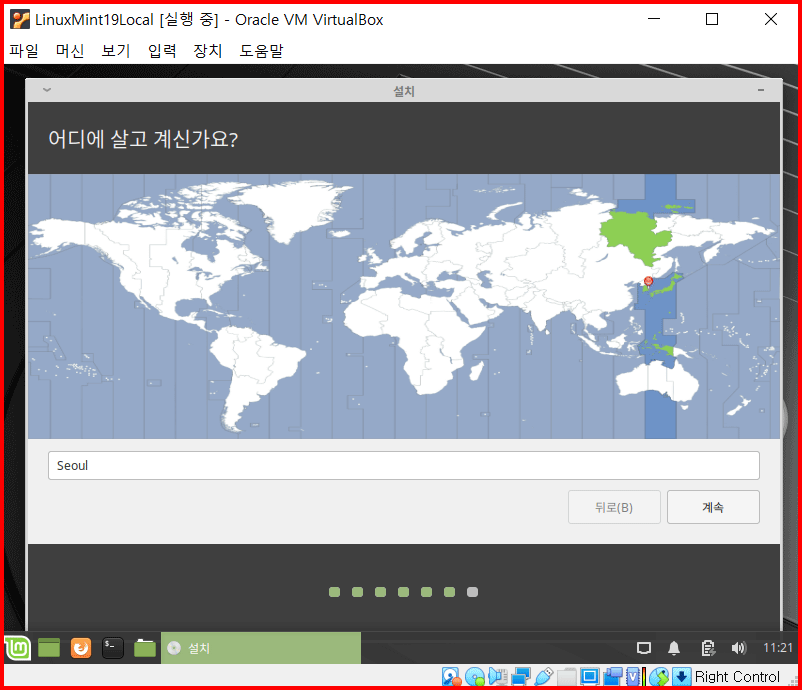
Task: Click the power manager battery tray icon
Action: [x=708, y=649]
